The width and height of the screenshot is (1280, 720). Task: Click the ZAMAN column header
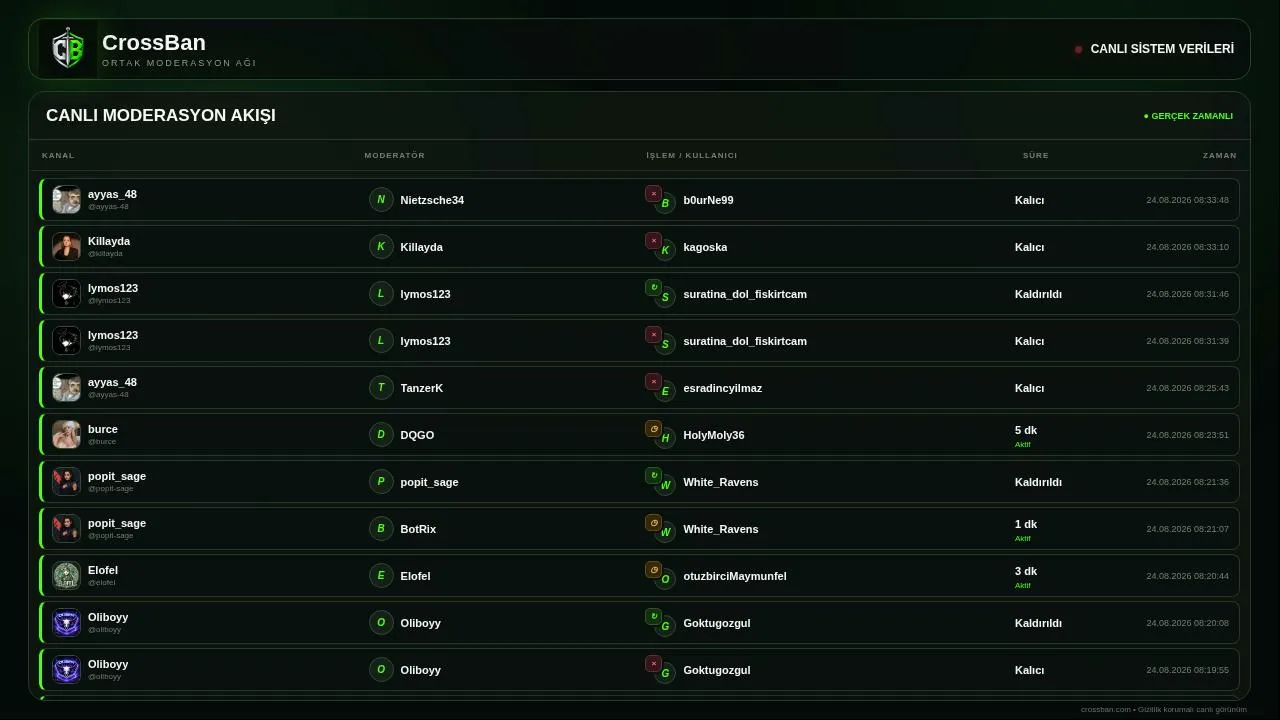click(x=1220, y=156)
